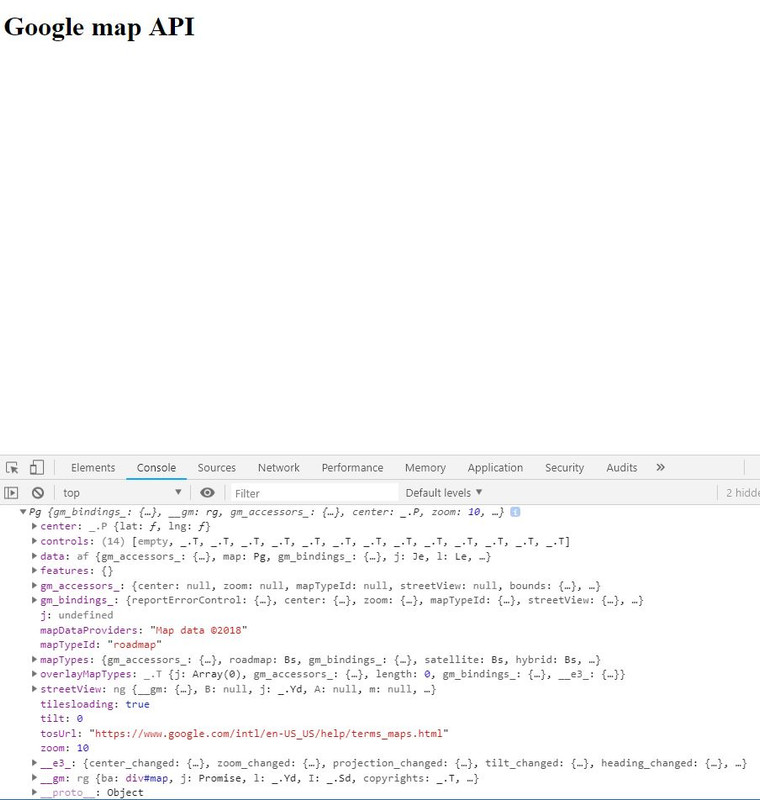
Task: Toggle the live expression eye icon
Action: (207, 493)
